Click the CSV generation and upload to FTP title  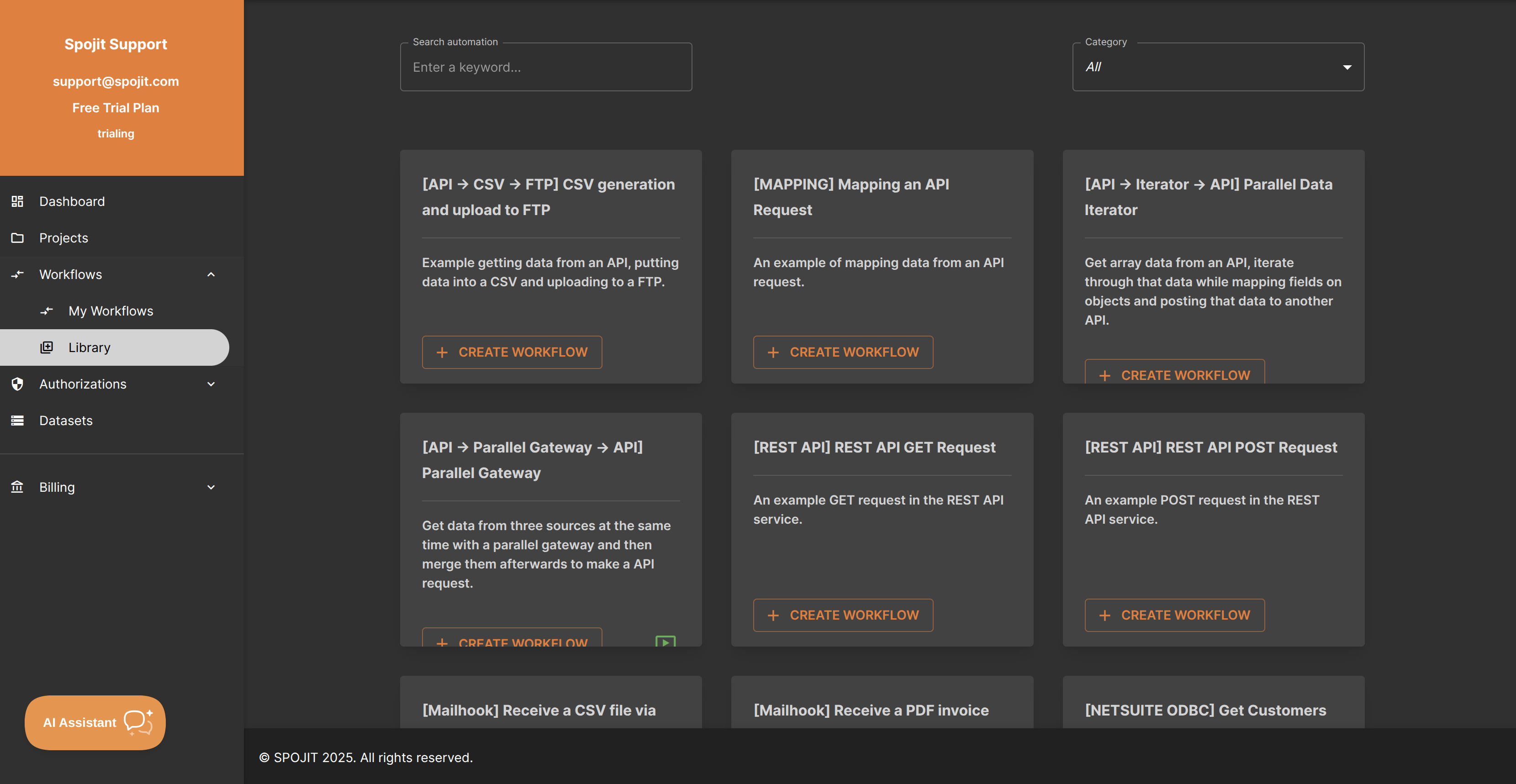[549, 197]
